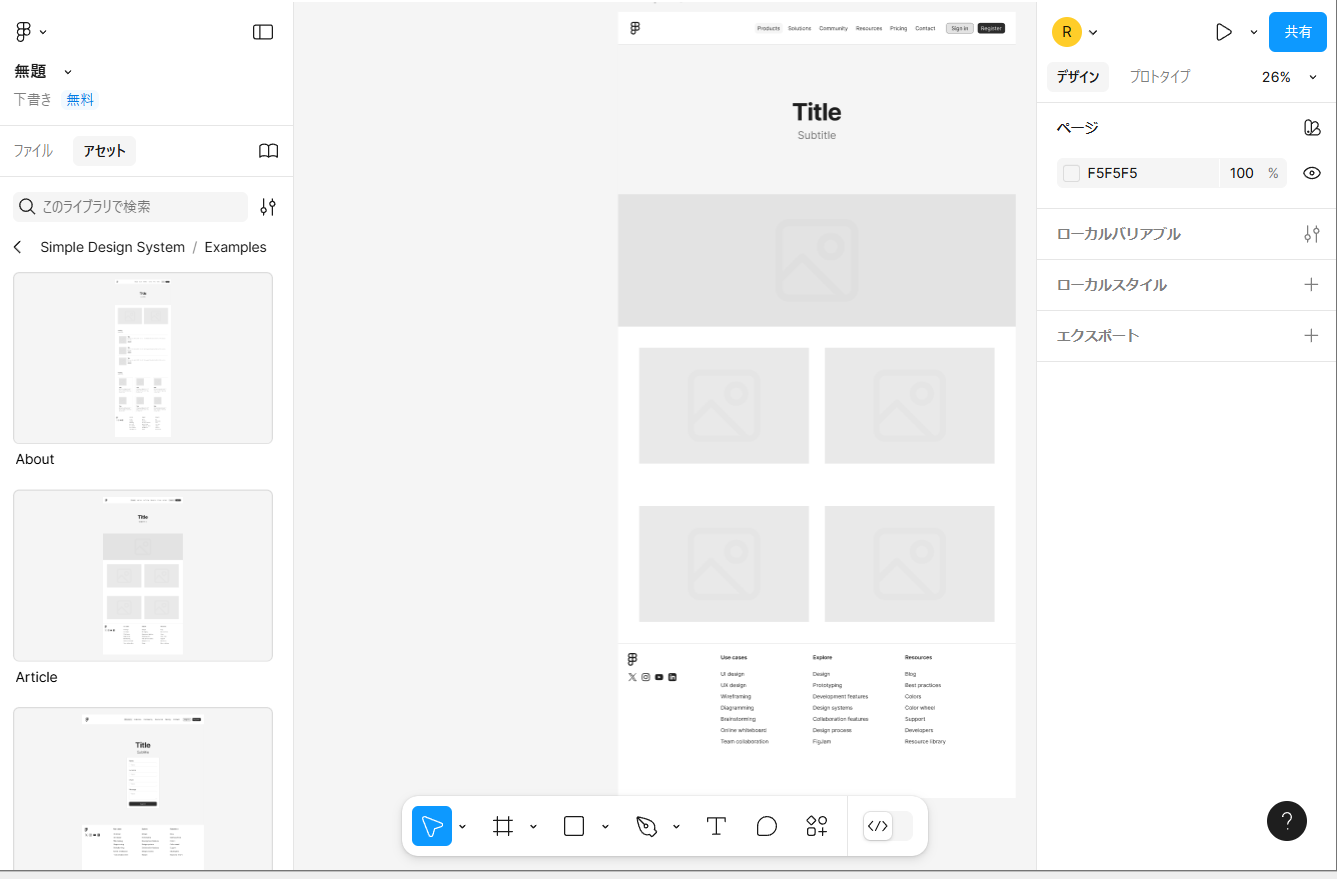Click the Use cases footer heading

coord(734,657)
